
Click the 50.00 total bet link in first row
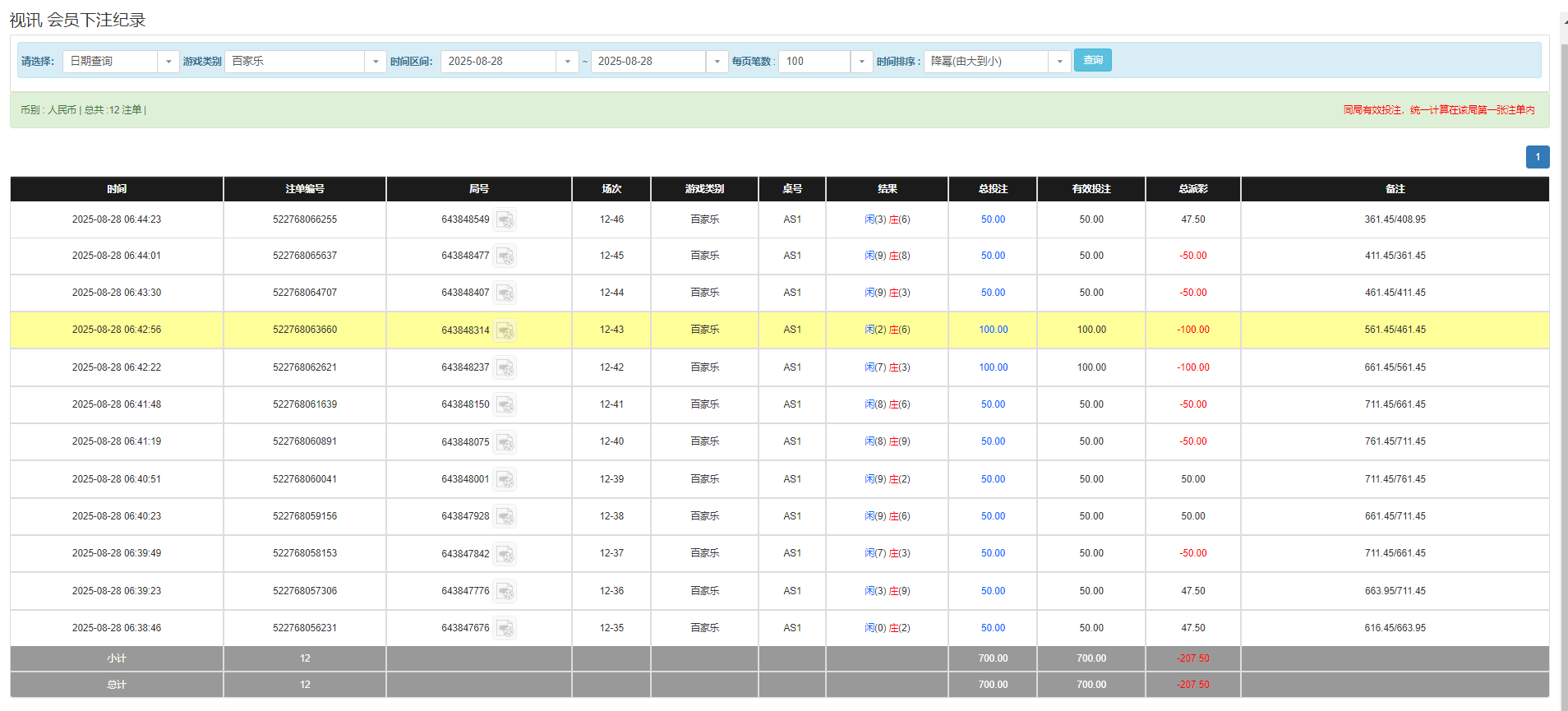[993, 219]
